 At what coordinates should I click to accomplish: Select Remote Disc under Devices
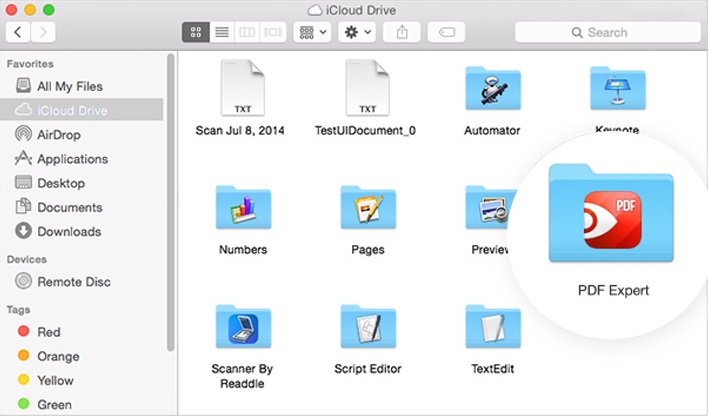click(x=81, y=281)
